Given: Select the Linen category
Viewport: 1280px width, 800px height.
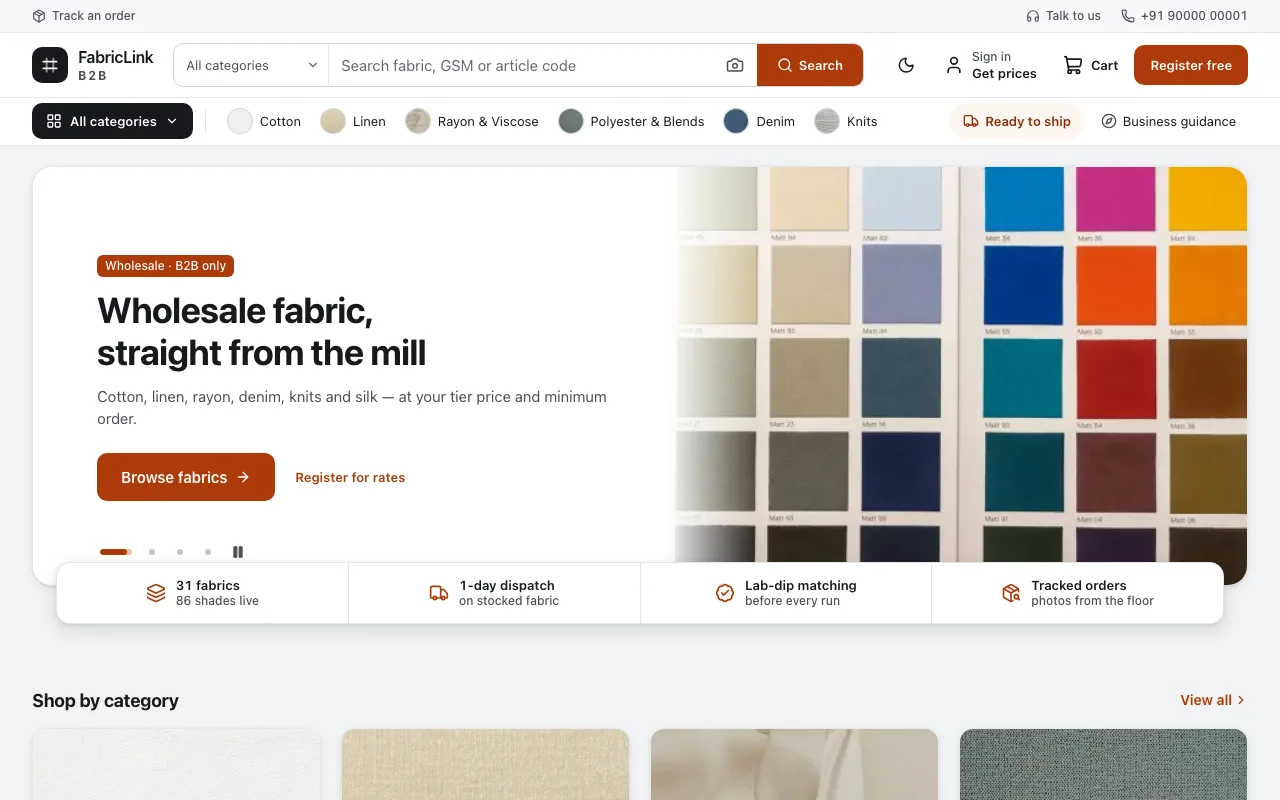Looking at the screenshot, I should click(353, 121).
